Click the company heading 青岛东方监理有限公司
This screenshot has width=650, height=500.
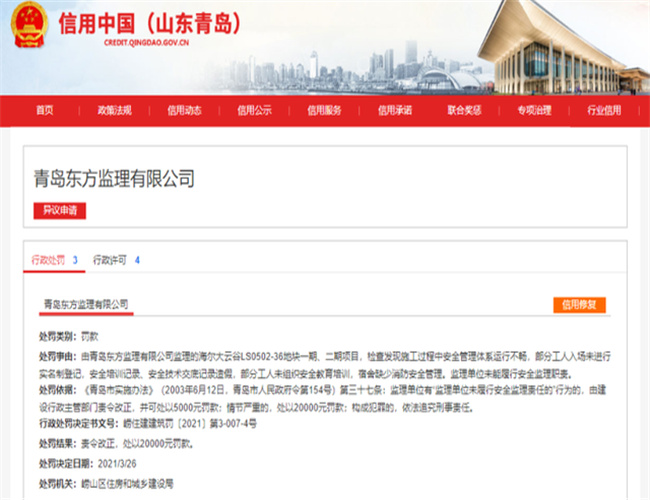click(x=114, y=179)
